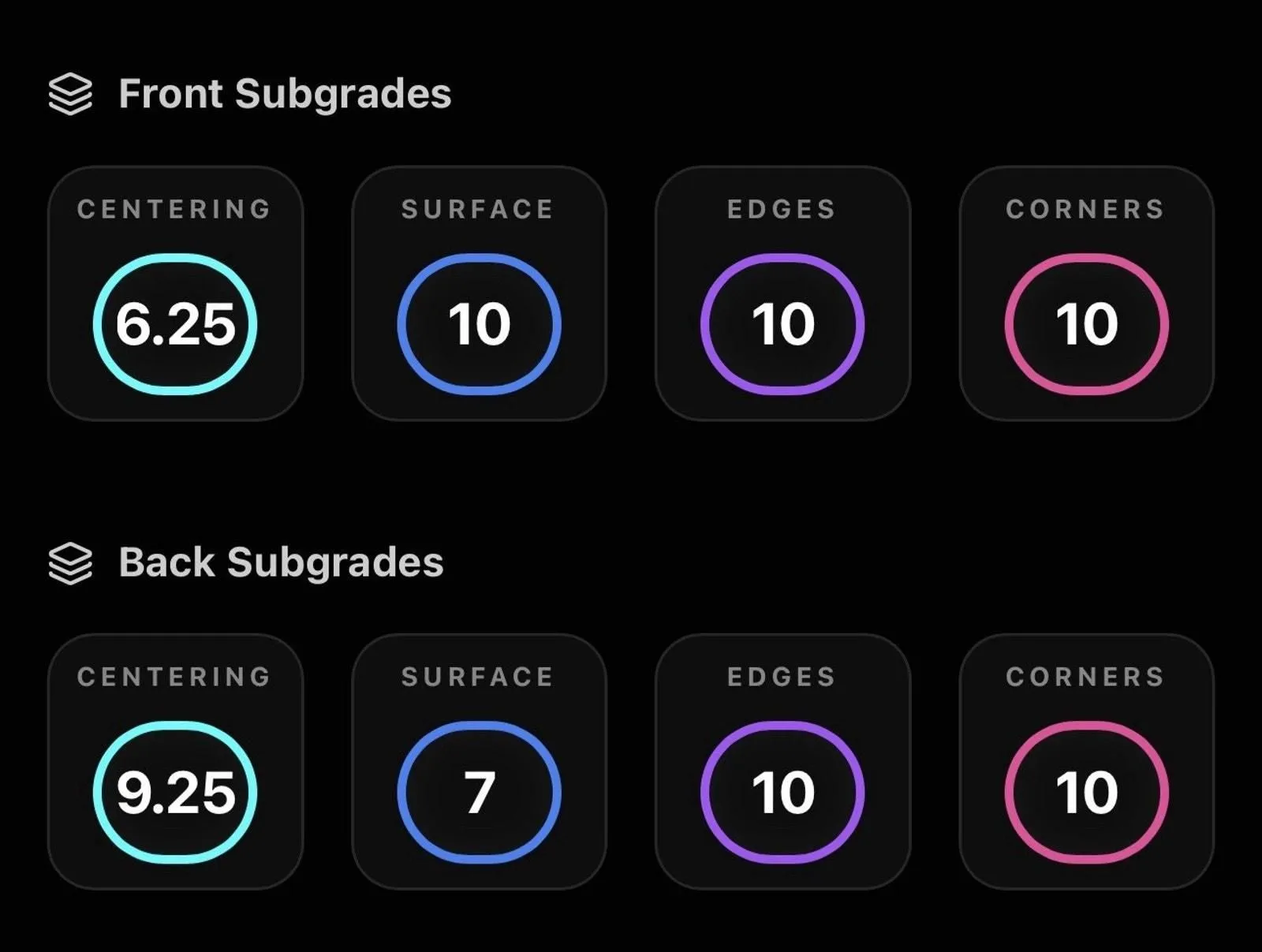Click the back Edges purple score ring
Image resolution: width=1262 pixels, height=952 pixels.
[782, 793]
